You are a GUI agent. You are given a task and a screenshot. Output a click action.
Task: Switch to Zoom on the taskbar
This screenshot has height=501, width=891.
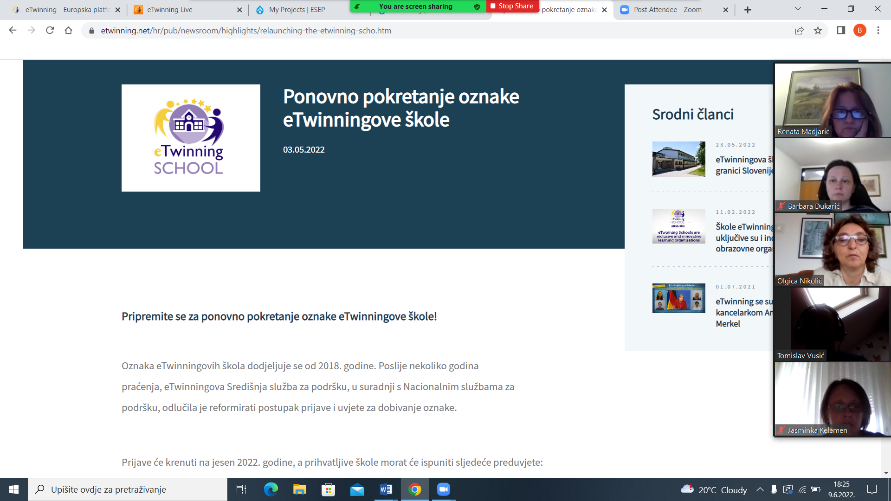coord(443,489)
